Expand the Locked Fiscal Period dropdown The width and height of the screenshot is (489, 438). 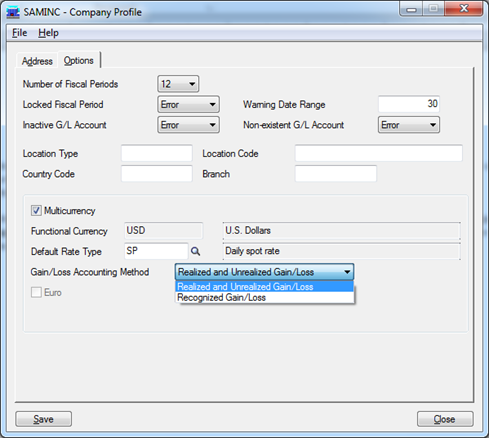tap(188, 105)
